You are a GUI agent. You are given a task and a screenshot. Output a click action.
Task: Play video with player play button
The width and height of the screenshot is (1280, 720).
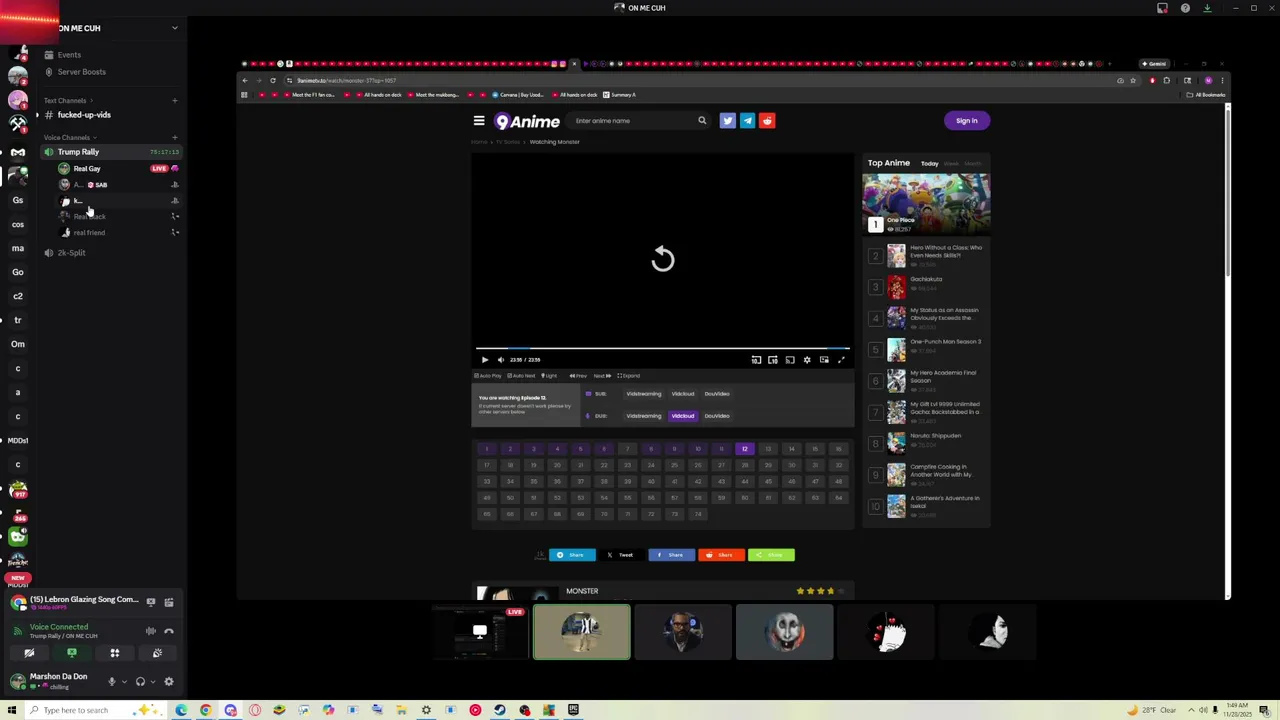(x=485, y=360)
